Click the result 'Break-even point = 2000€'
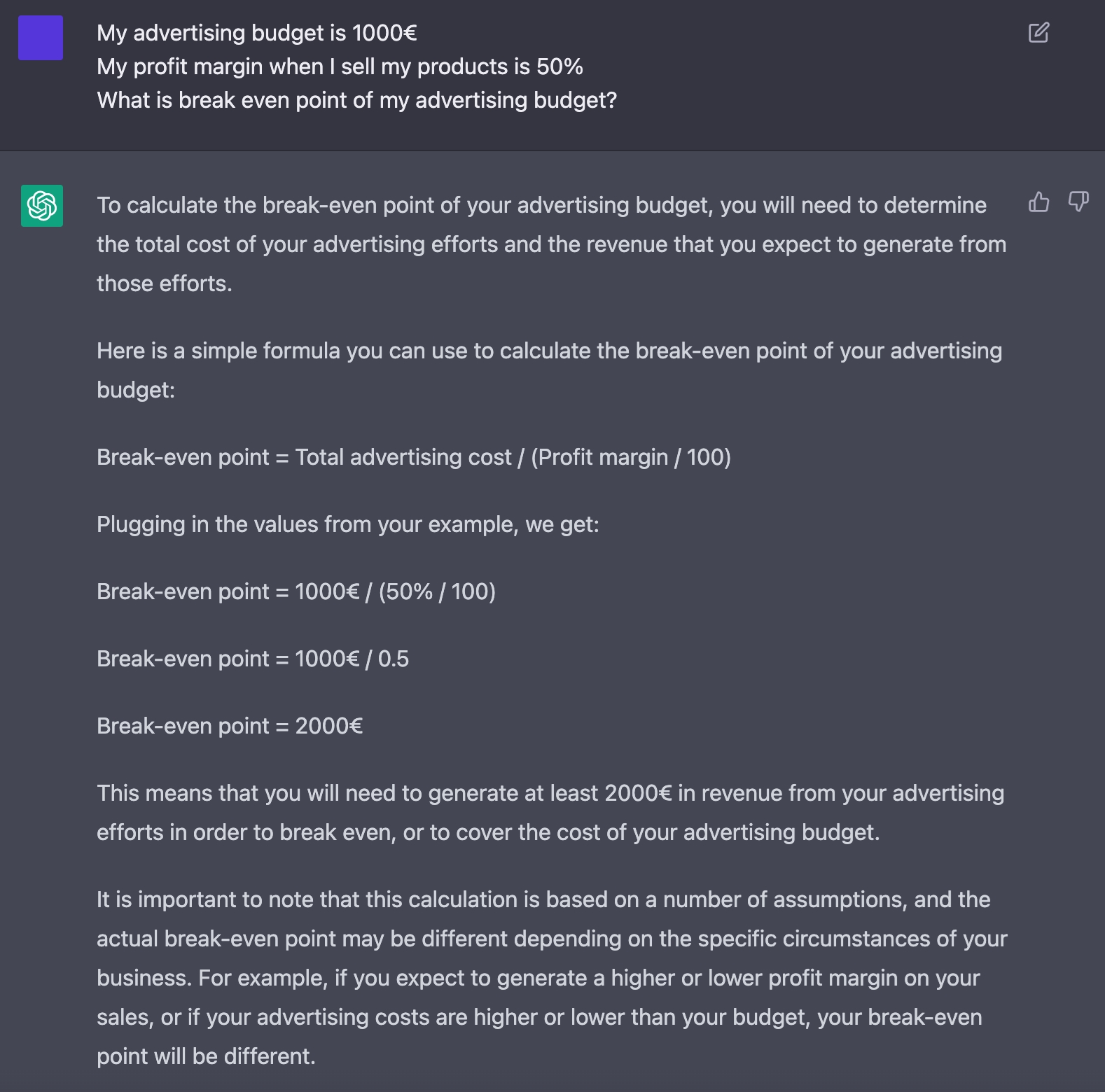 (230, 726)
